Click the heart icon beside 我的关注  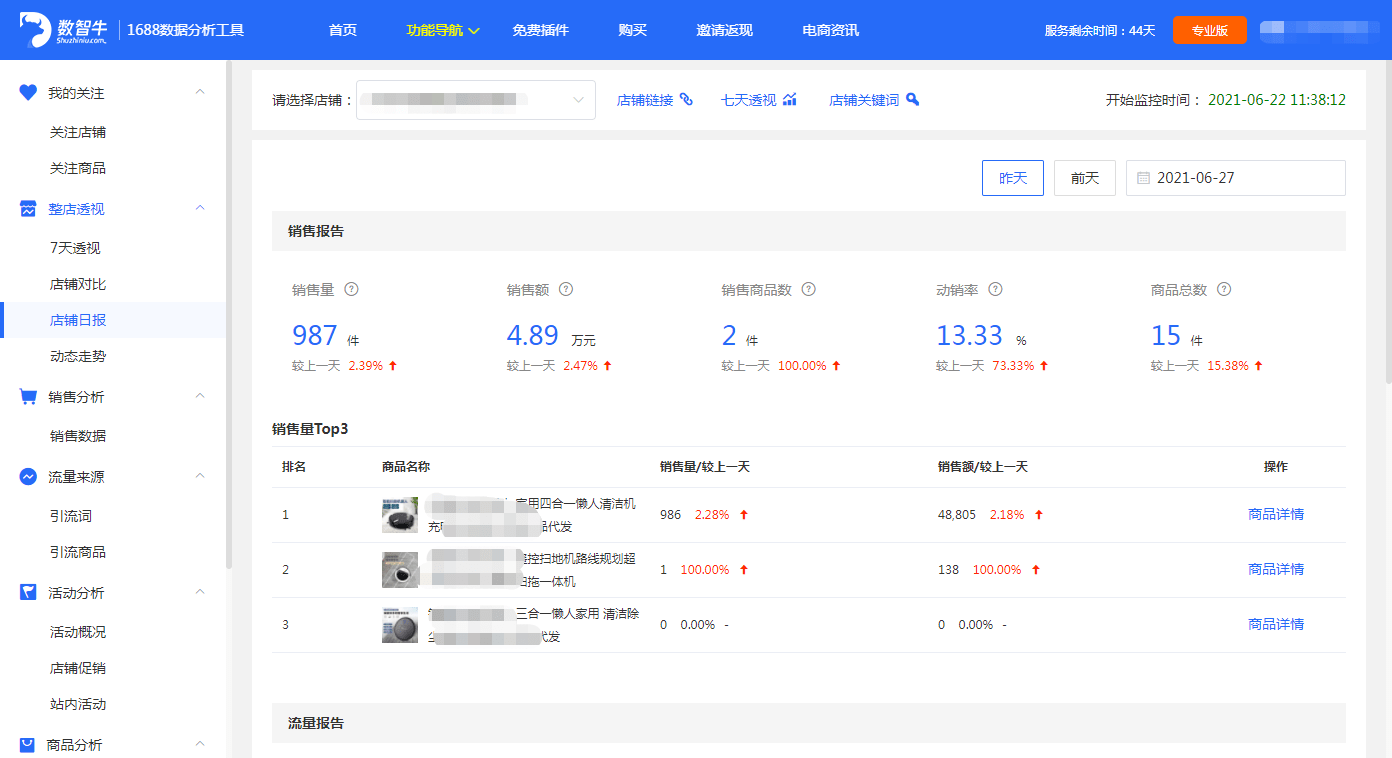[x=28, y=92]
